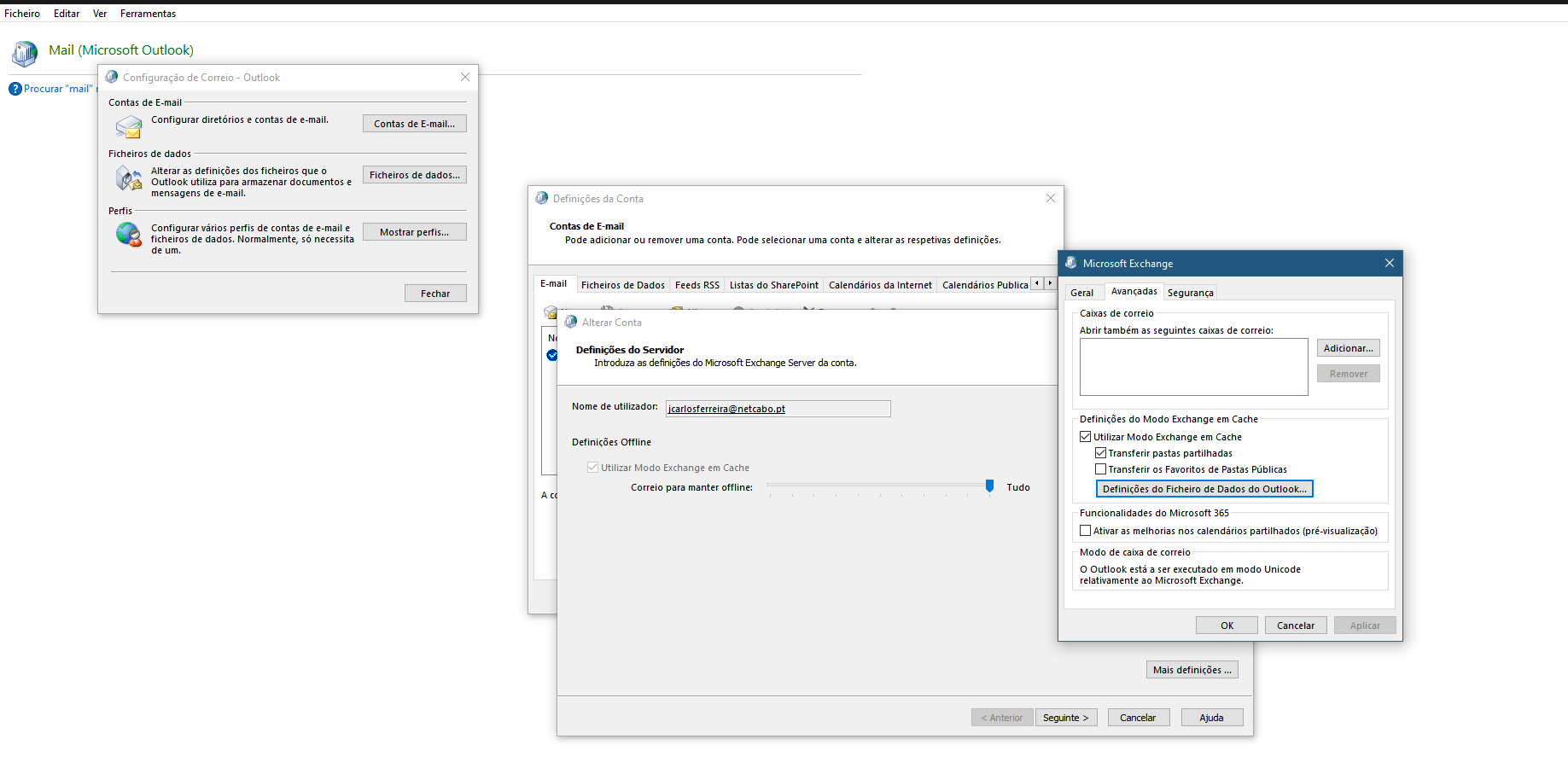Open the Ficheiro menu
1568x774 pixels.
pos(22,14)
